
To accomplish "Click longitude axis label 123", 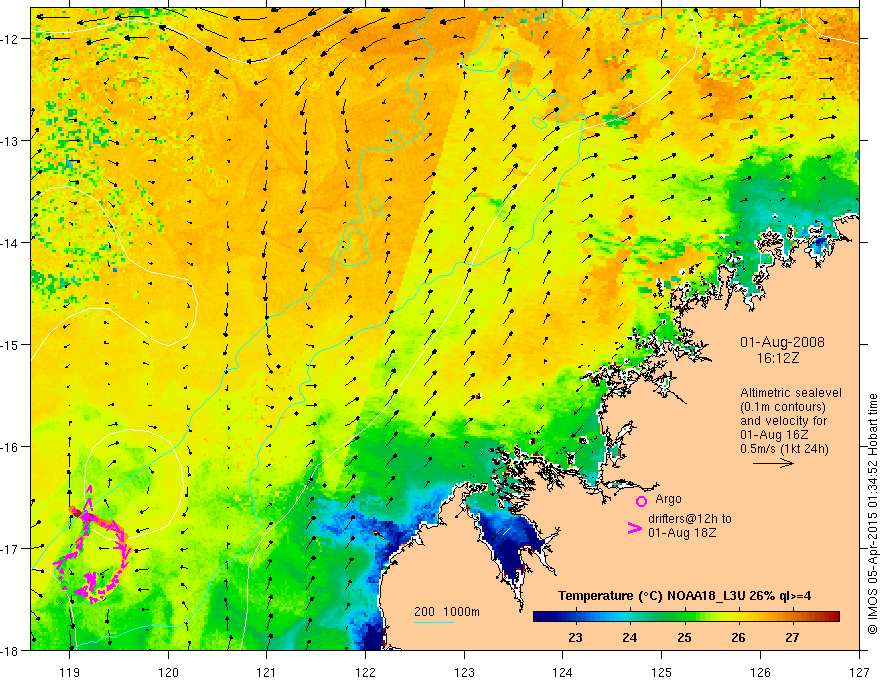I will point(464,672).
